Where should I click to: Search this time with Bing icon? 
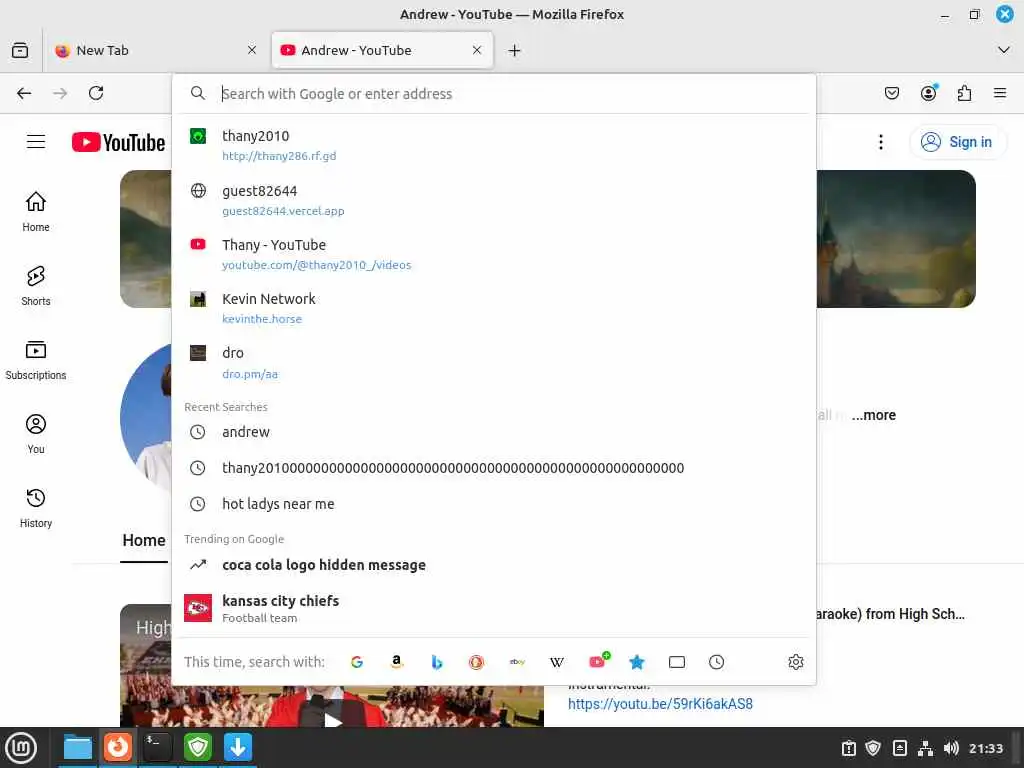point(437,662)
